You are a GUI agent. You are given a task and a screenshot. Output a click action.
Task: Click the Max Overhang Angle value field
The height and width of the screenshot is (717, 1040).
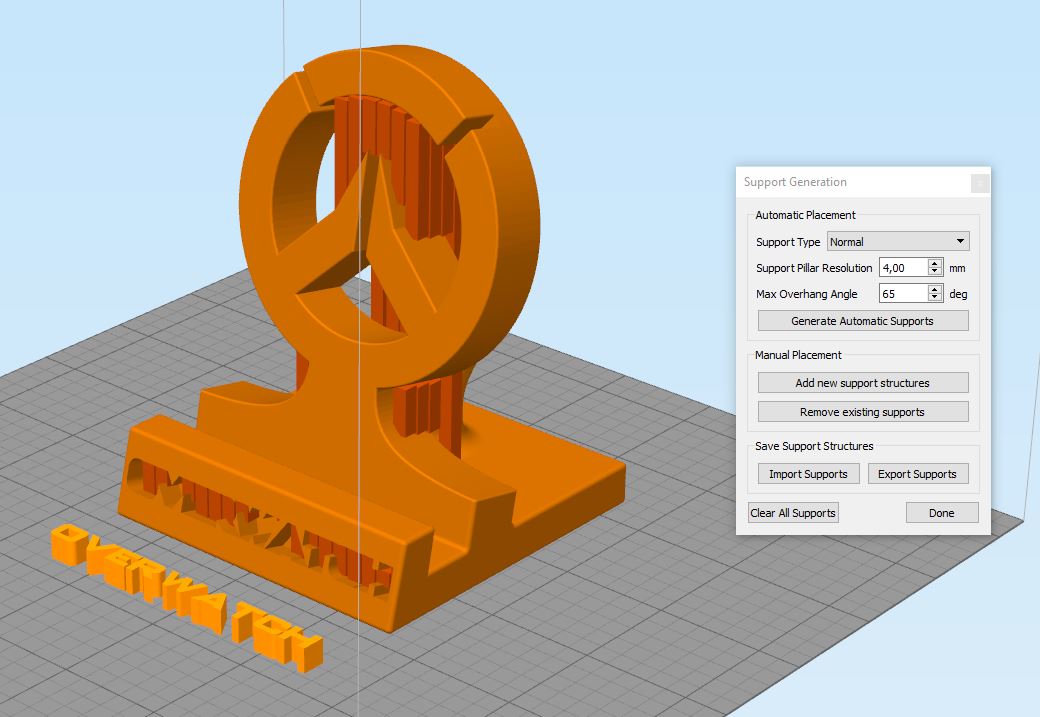(x=904, y=294)
